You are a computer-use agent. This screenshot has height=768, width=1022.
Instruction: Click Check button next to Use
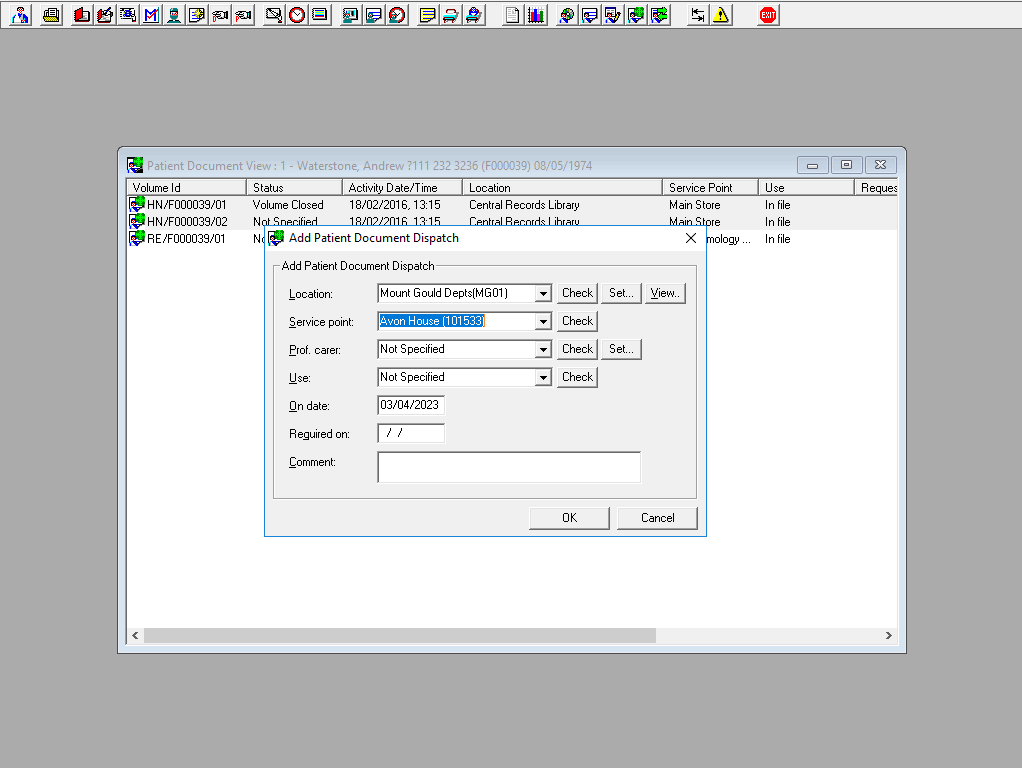pos(577,377)
